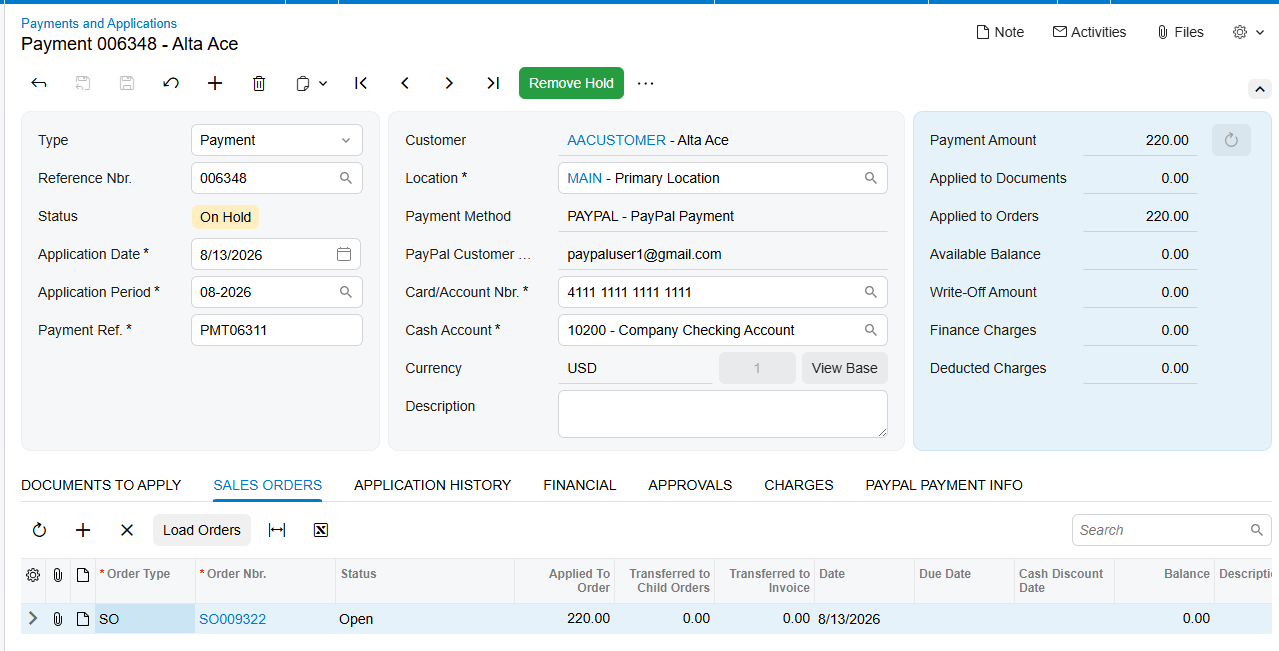Click into the Description text area
The image size is (1279, 651).
723,413
